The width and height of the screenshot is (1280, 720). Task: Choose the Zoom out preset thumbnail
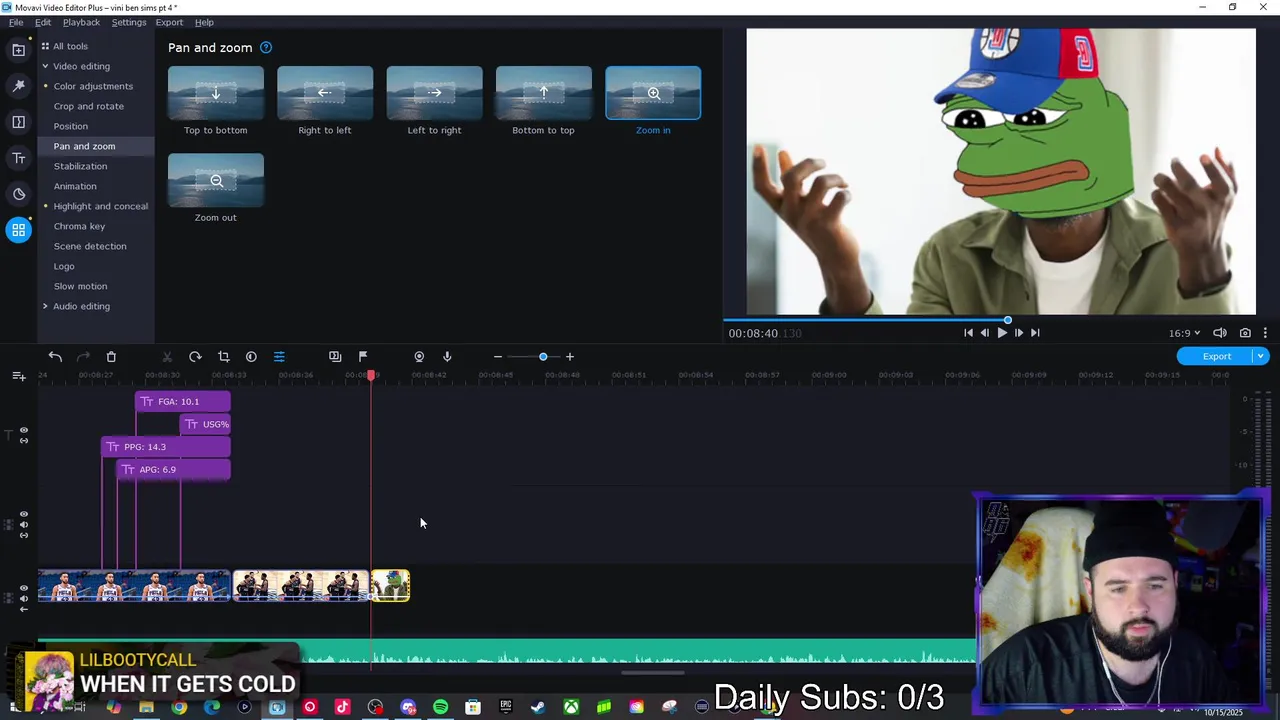(216, 180)
